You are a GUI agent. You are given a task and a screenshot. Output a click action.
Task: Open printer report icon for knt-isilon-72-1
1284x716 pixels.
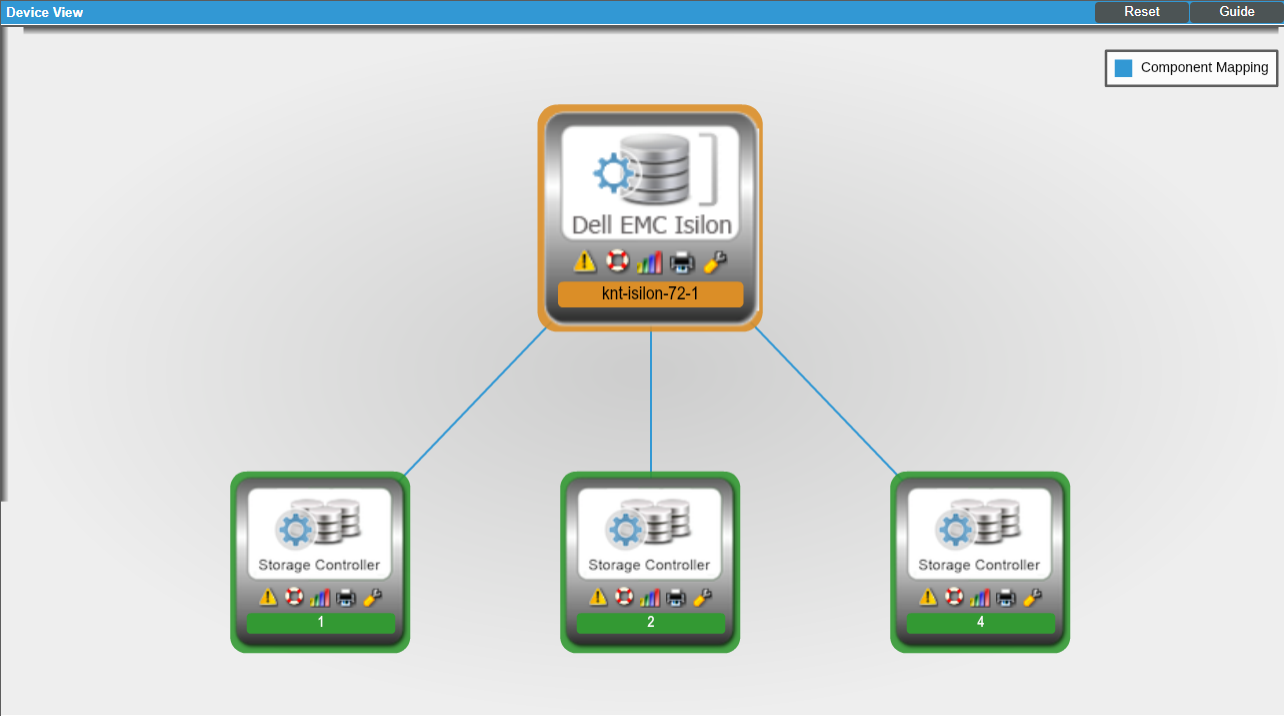pos(682,262)
